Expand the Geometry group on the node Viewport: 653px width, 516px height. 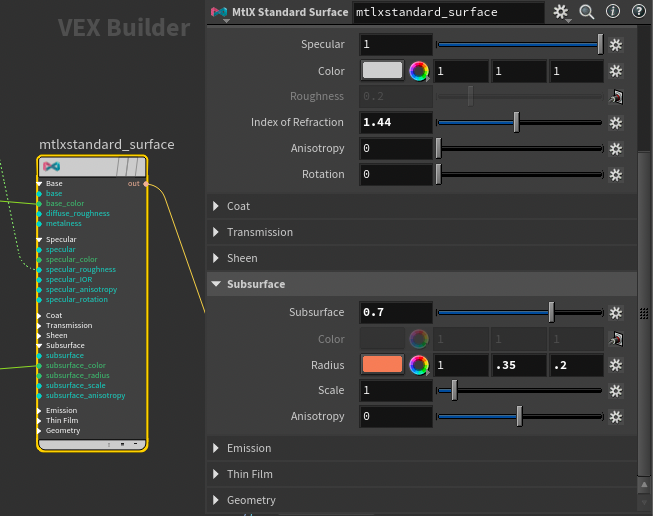pos(40,431)
